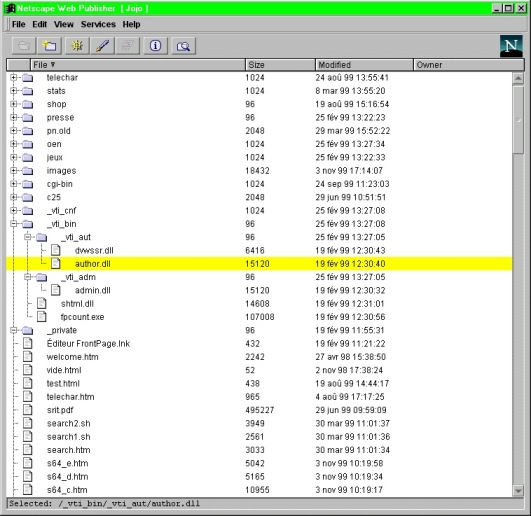Sort by the Modified column header

click(364, 65)
